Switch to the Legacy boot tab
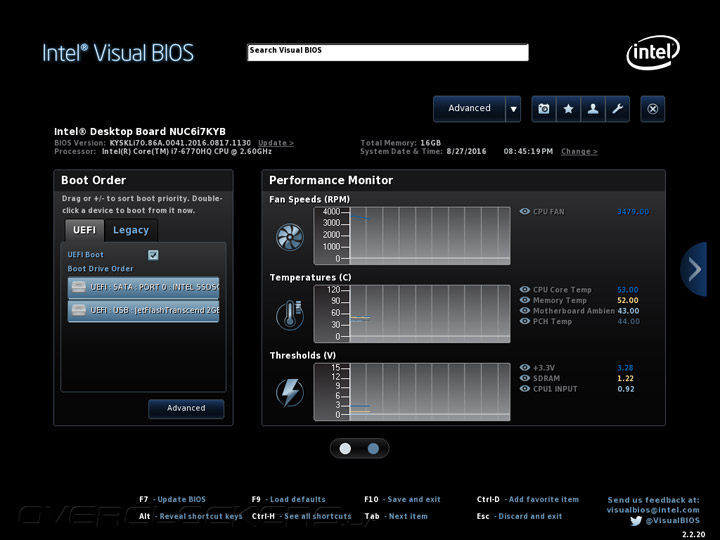720x540 pixels. coord(131,230)
